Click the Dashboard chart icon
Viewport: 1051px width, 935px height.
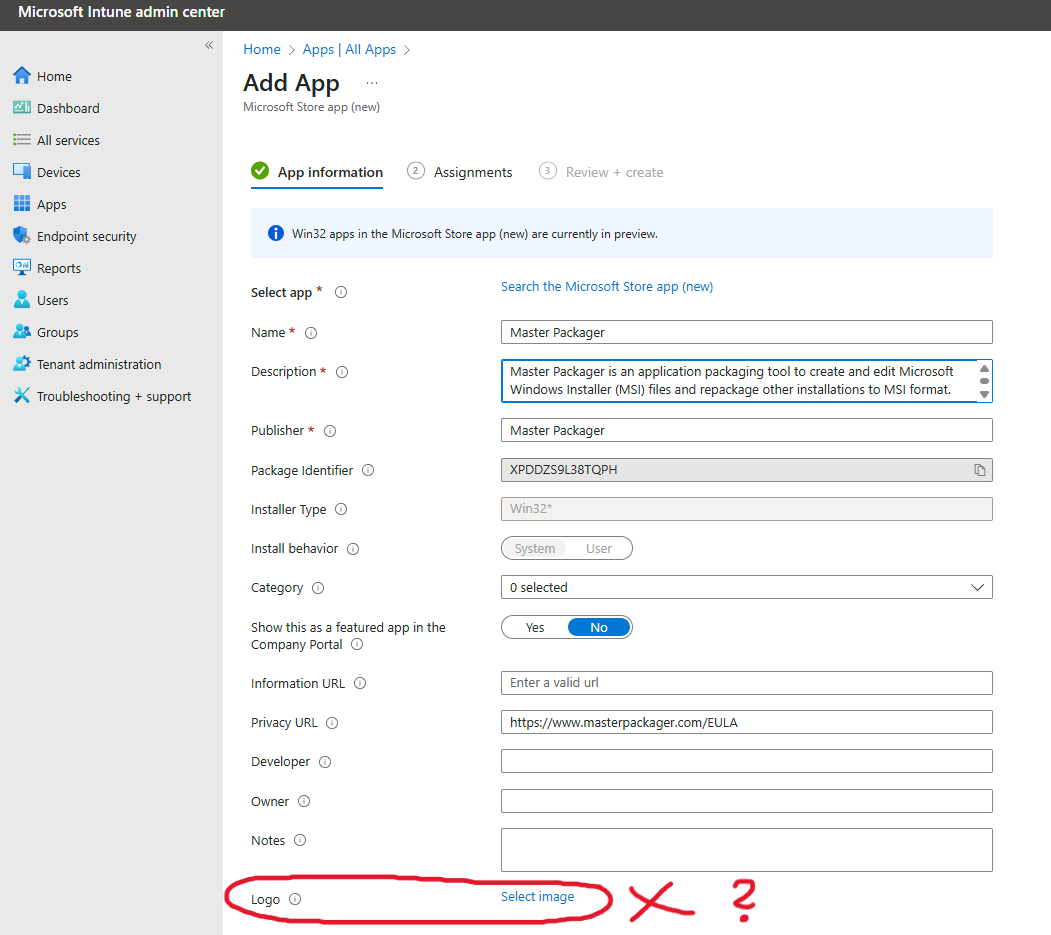point(21,108)
